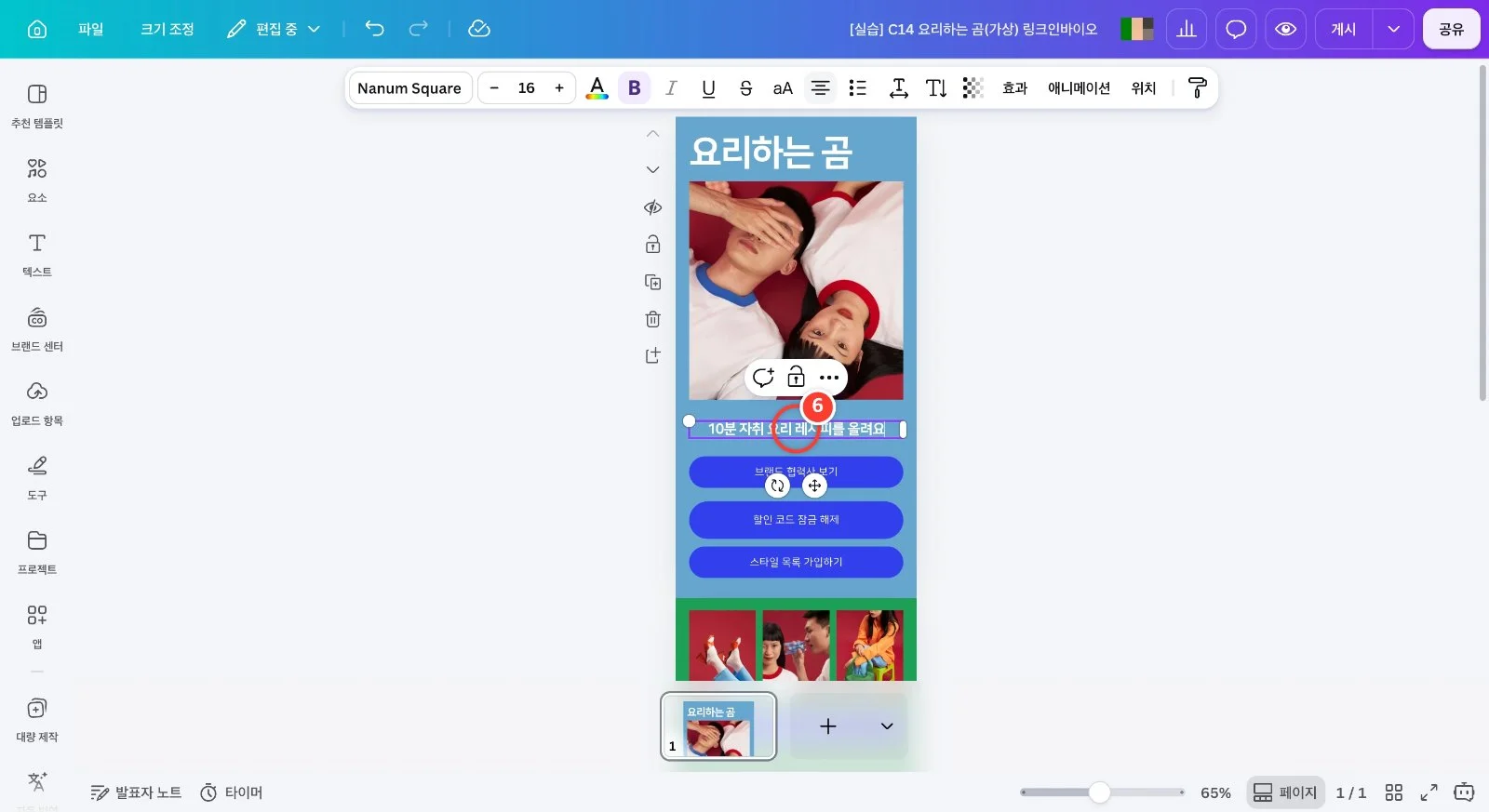
Task: Open the preview eye icon
Action: click(1285, 29)
